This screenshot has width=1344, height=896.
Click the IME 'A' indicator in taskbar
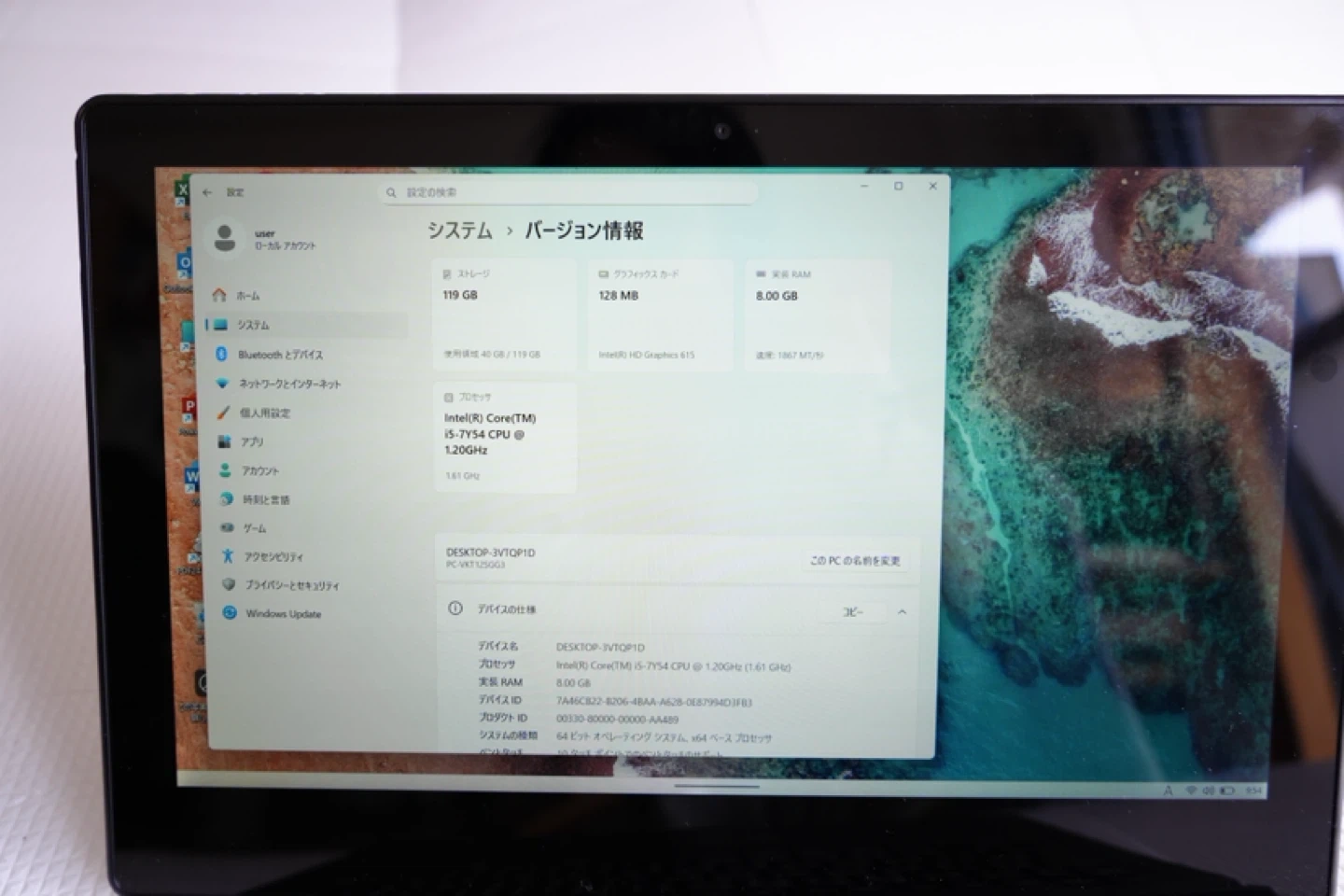pos(1168,791)
